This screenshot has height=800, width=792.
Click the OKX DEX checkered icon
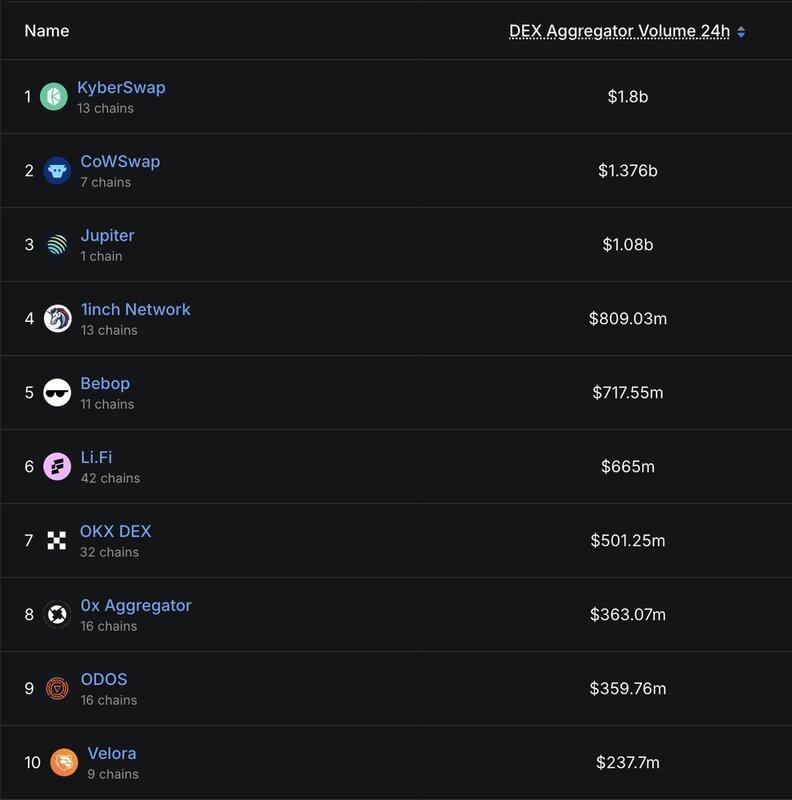pos(57,540)
